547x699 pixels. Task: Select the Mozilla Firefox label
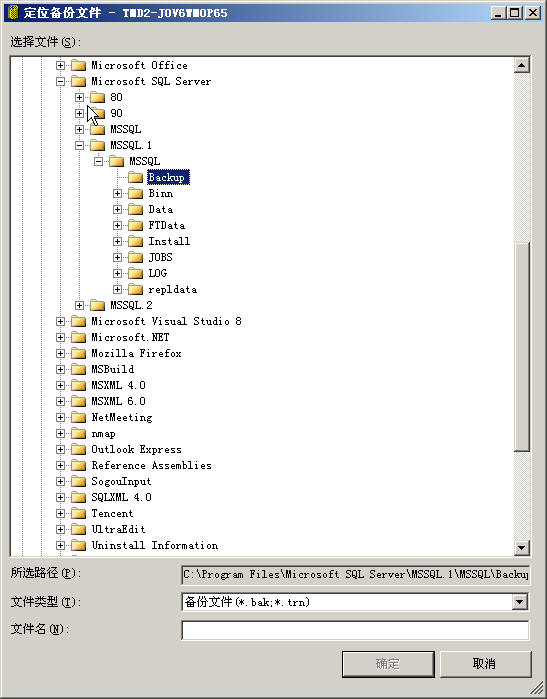pyautogui.click(x=136, y=354)
